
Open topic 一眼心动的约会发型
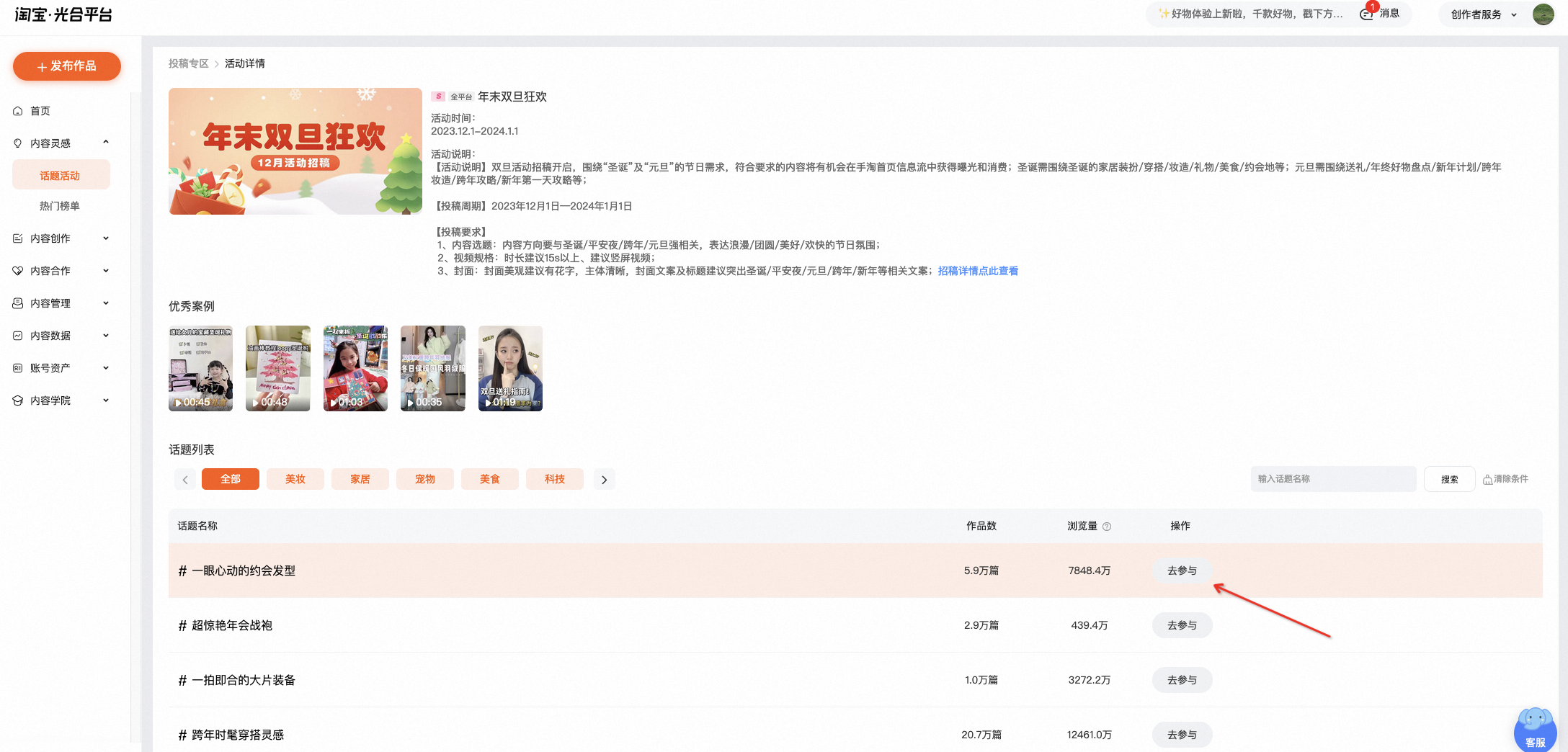click(237, 570)
